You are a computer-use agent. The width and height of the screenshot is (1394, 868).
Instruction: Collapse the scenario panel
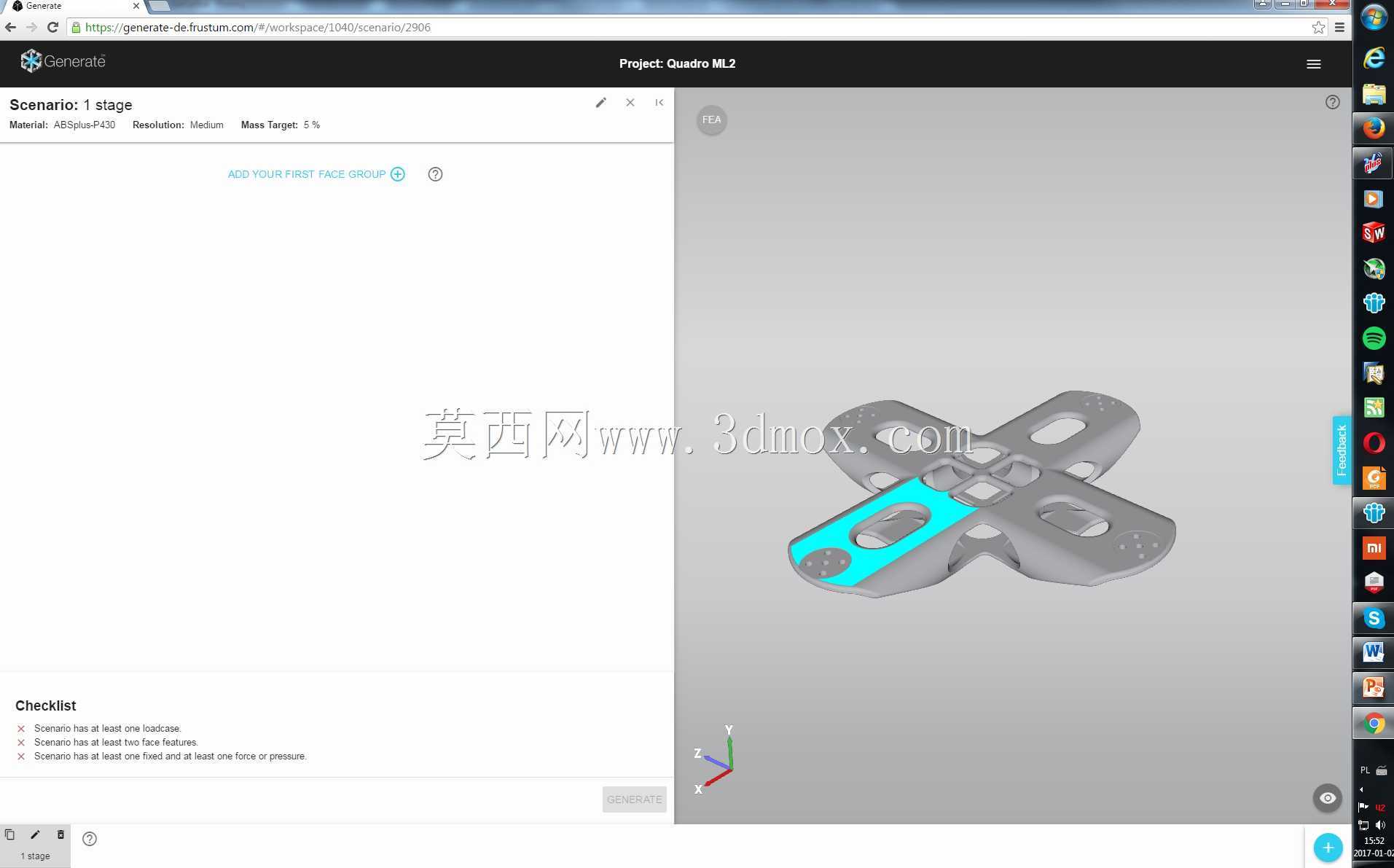pos(659,103)
